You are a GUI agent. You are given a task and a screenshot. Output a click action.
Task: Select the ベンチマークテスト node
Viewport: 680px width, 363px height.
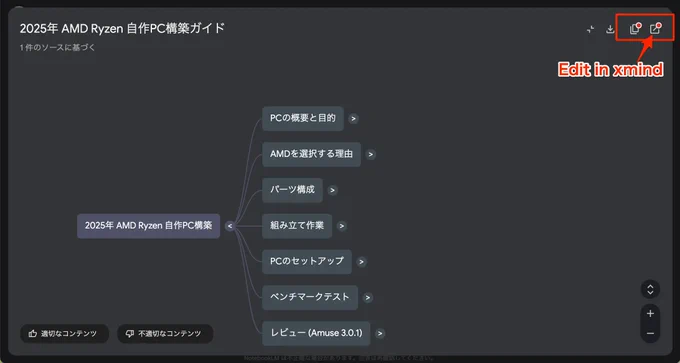310,298
